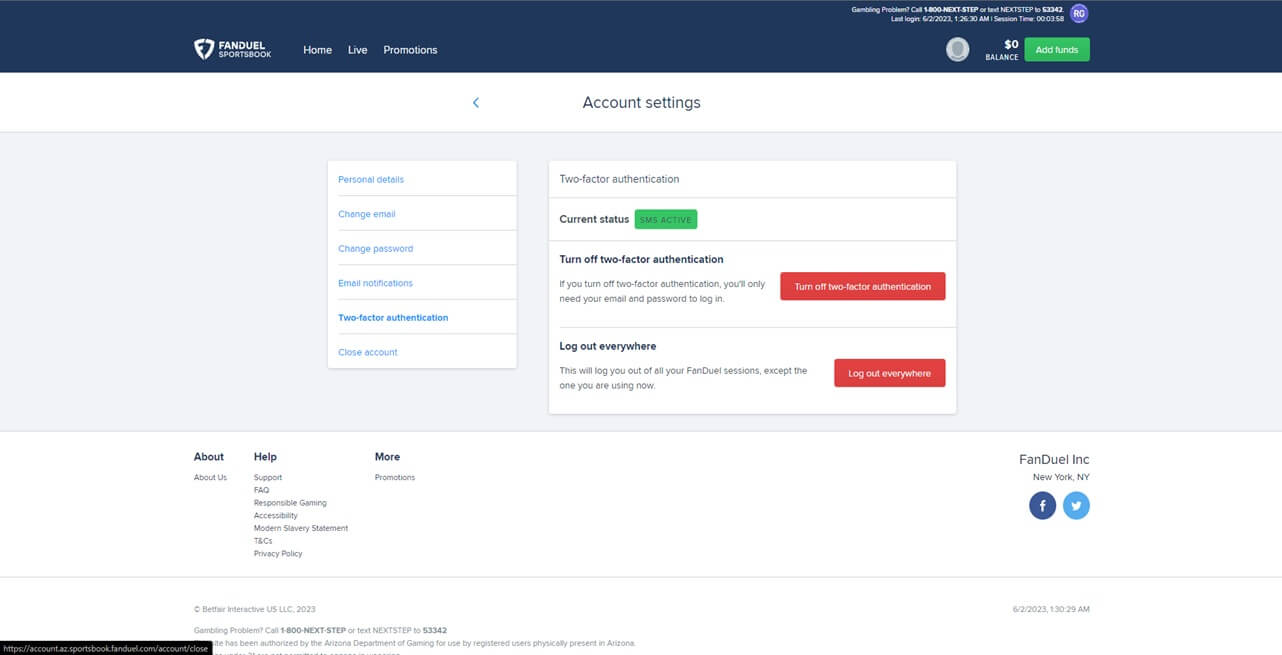1282x655 pixels.
Task: Click the FanDuel Inc footer heading
Action: [x=1054, y=459]
